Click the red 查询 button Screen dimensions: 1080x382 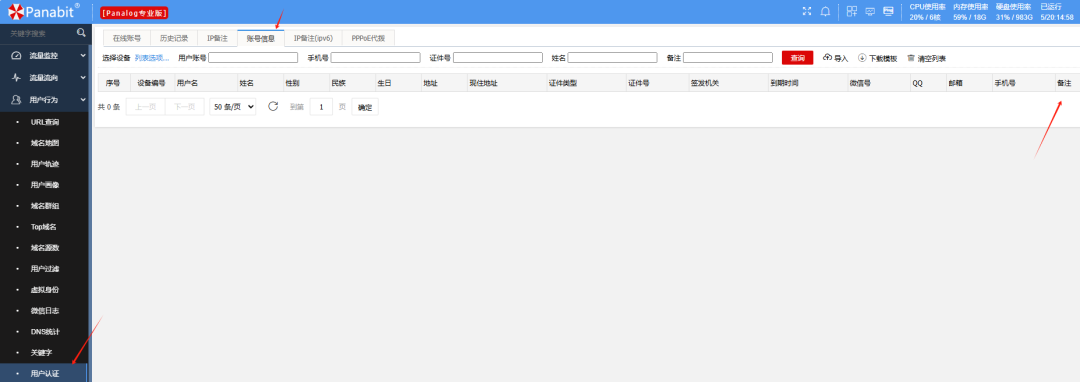tap(798, 58)
